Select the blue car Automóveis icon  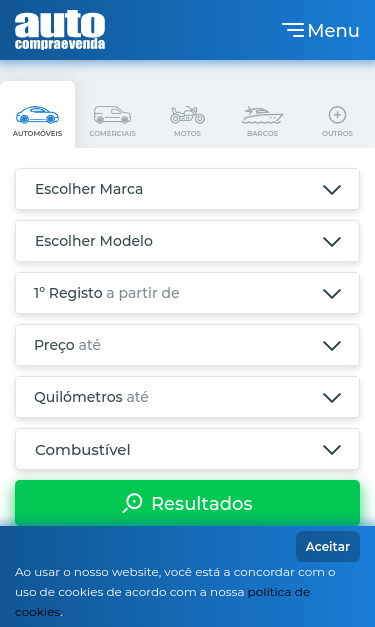(37, 115)
